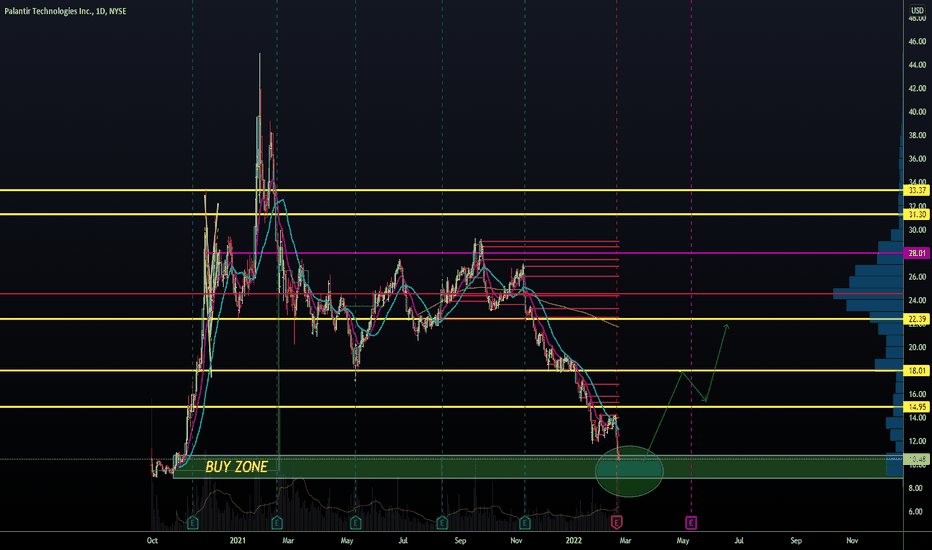Click the Oct label on time axis

tap(152, 540)
